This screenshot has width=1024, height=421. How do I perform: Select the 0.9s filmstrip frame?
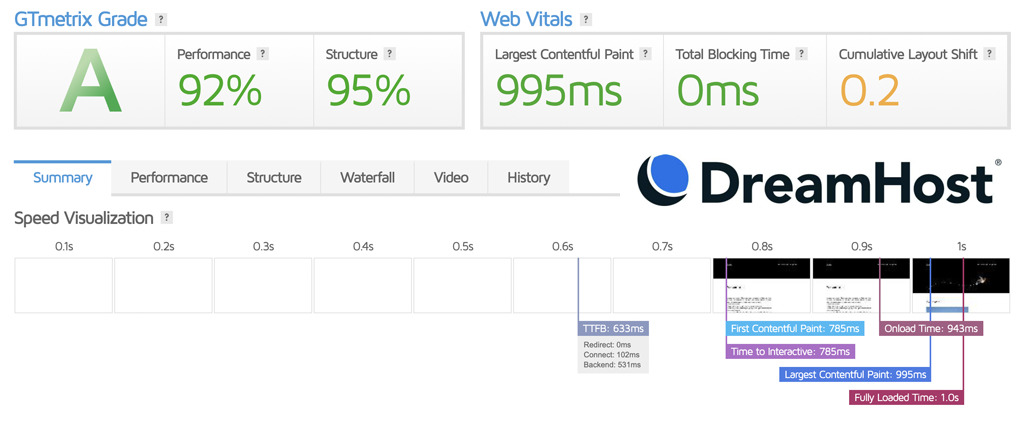861,285
